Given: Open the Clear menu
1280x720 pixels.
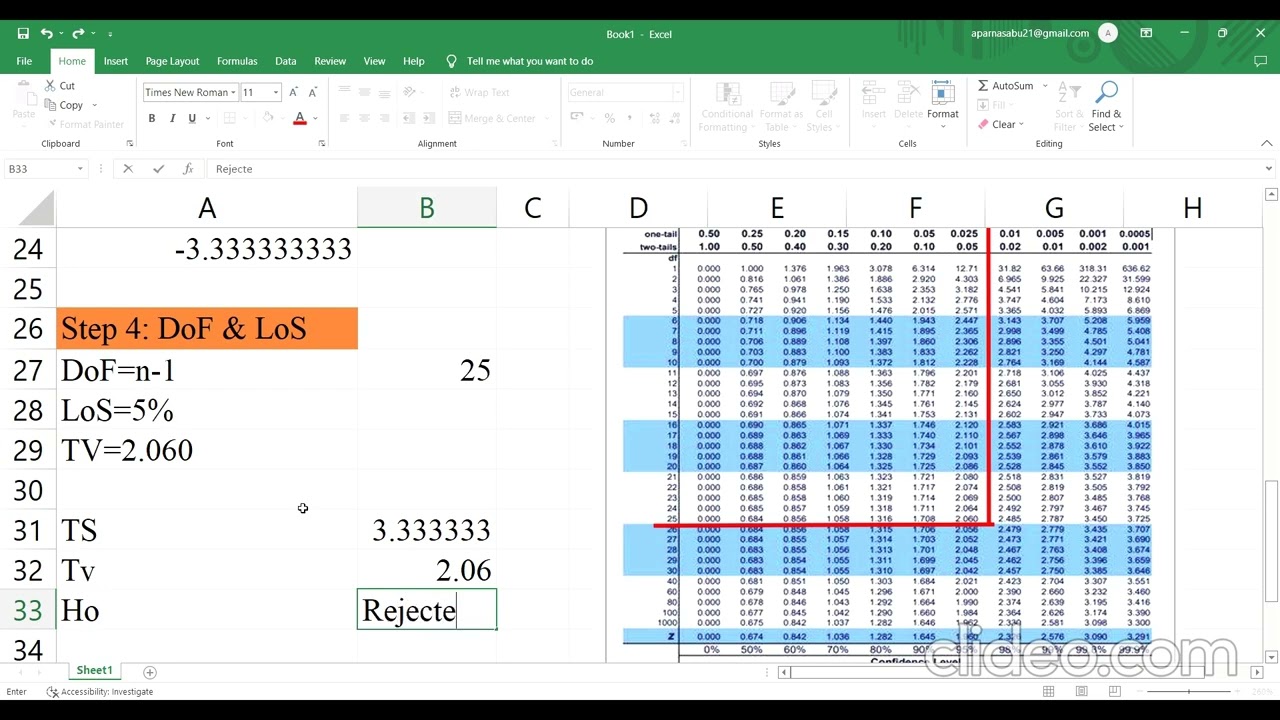Looking at the screenshot, I should (1000, 125).
